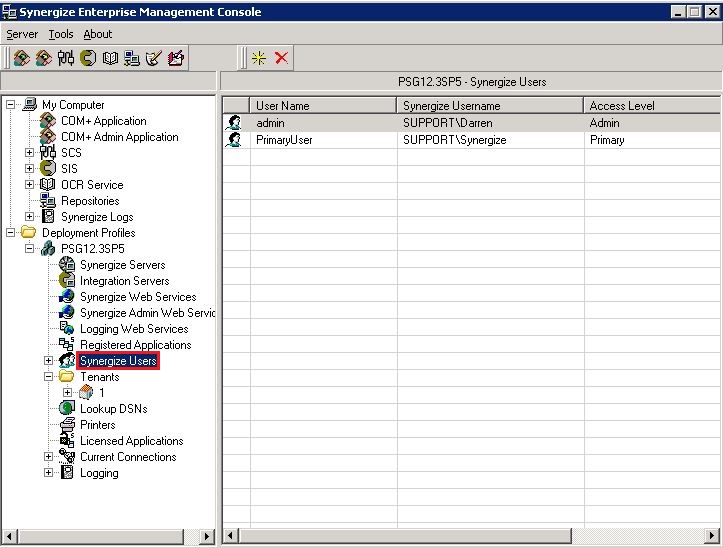This screenshot has height=548, width=723.
Task: Click the COM+ Admin Application toolbar icon
Action: [44, 58]
